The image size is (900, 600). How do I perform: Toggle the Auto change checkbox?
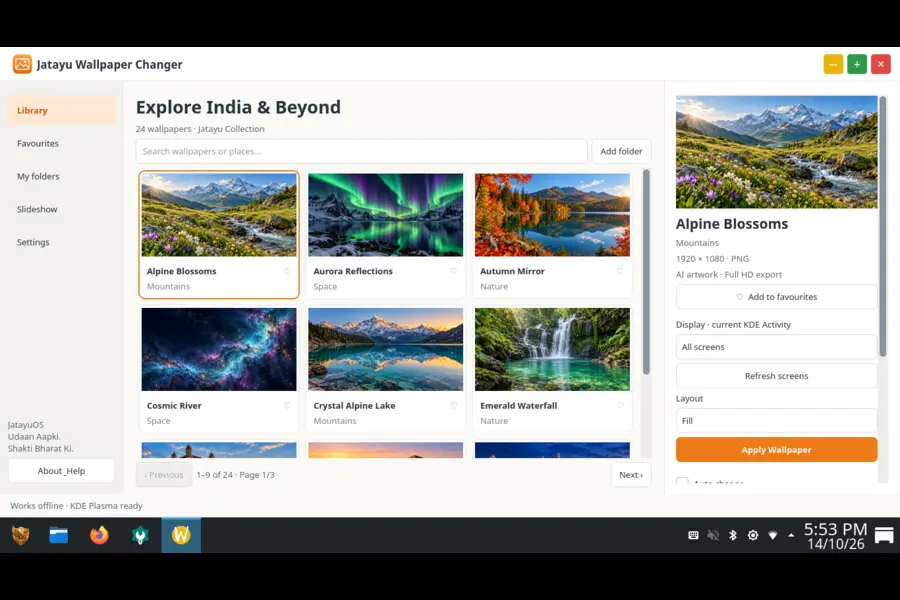click(682, 481)
